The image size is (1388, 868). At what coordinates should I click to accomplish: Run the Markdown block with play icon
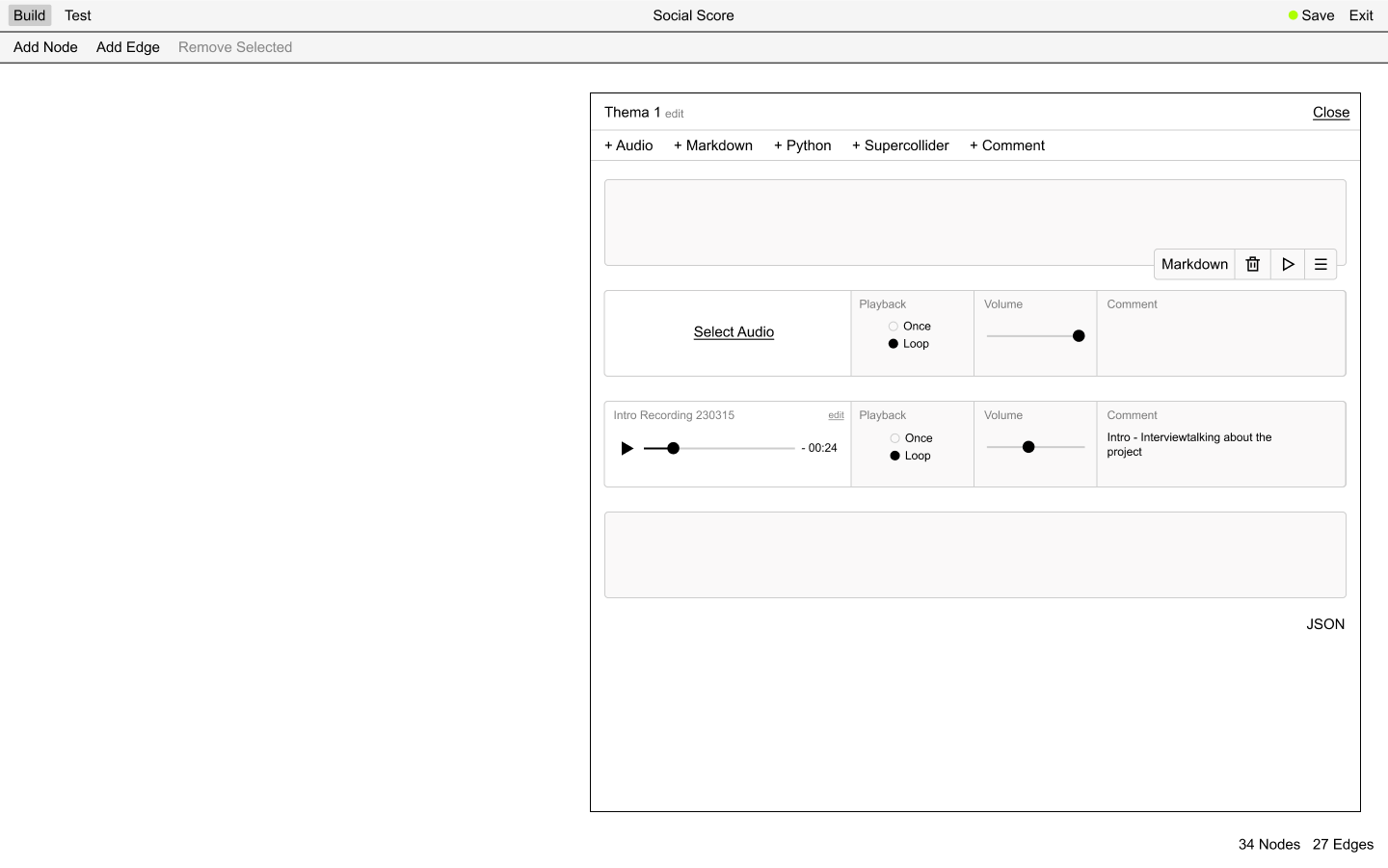(1288, 264)
